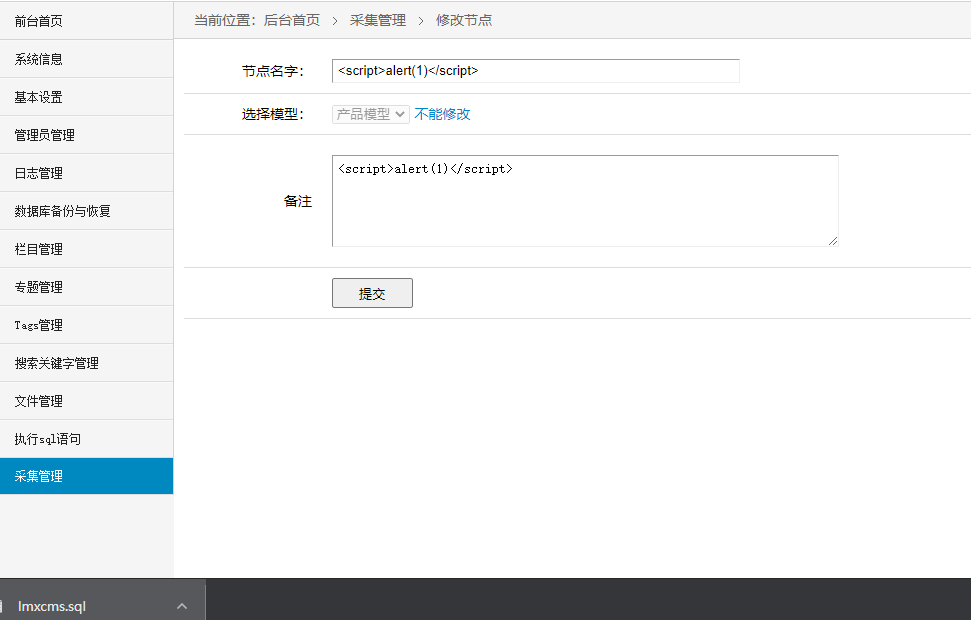Open 前台首页 in the sidebar

point(86,21)
